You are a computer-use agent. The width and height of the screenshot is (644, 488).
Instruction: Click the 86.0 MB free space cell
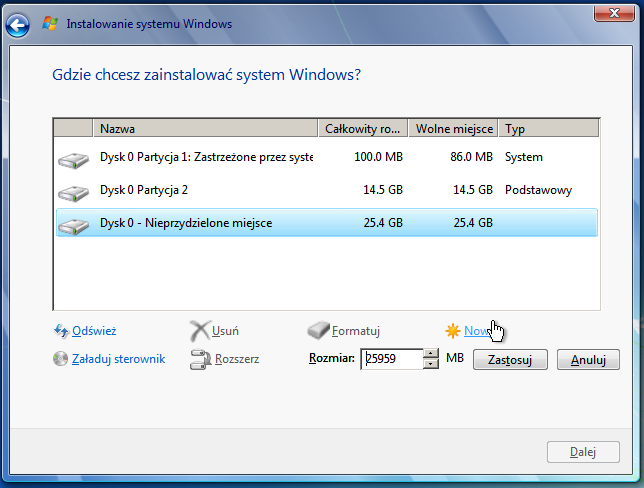471,157
